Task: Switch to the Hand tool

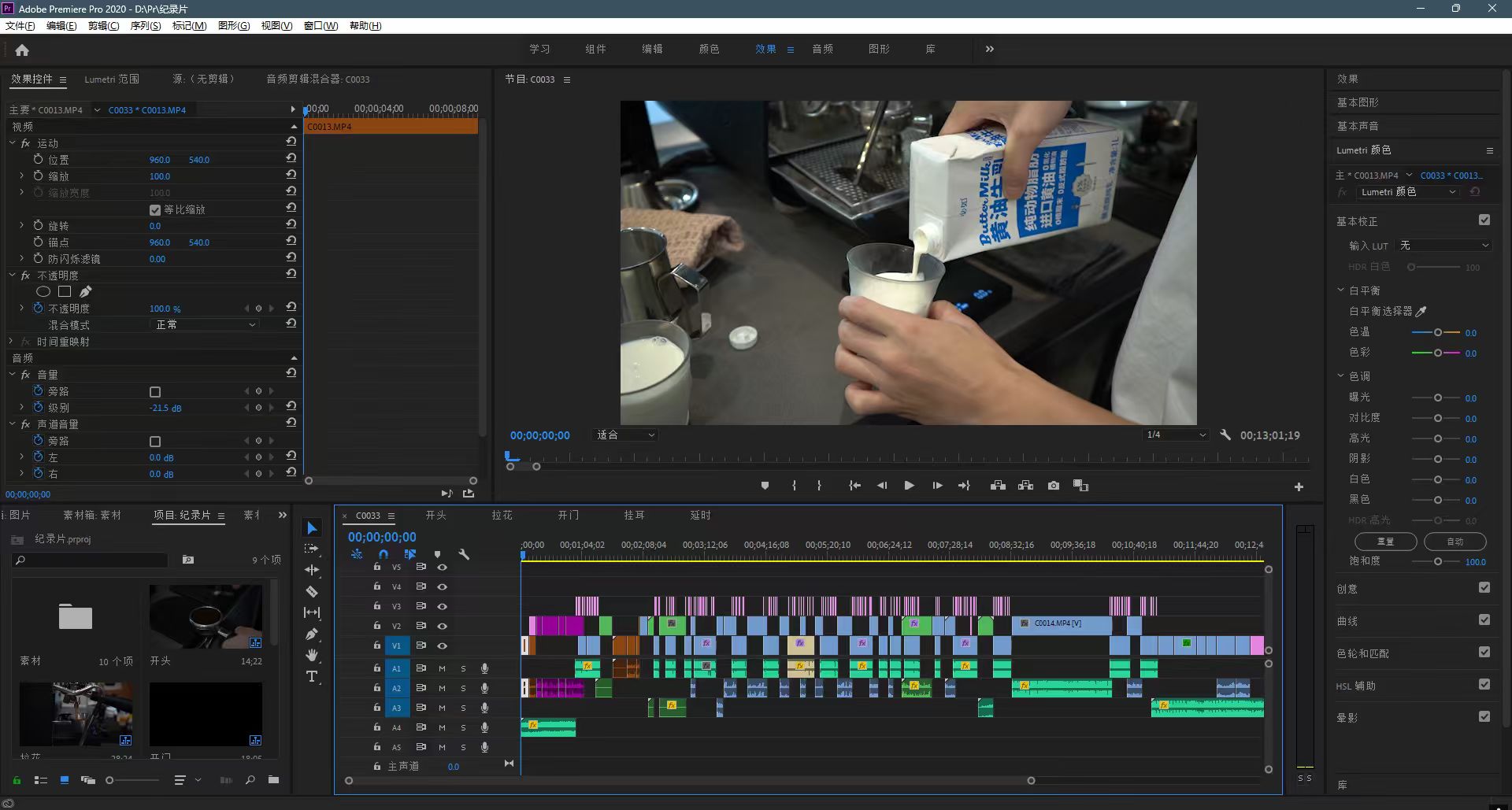Action: pos(312,655)
